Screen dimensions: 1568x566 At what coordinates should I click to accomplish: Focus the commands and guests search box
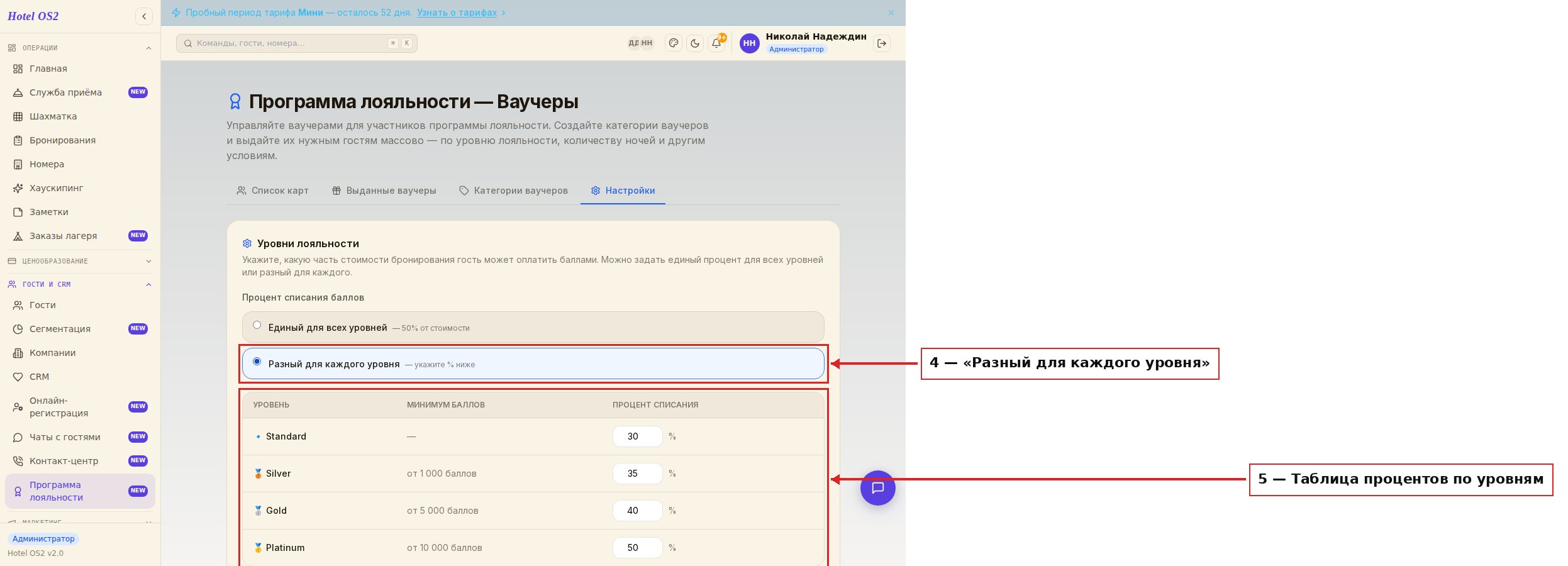point(297,43)
